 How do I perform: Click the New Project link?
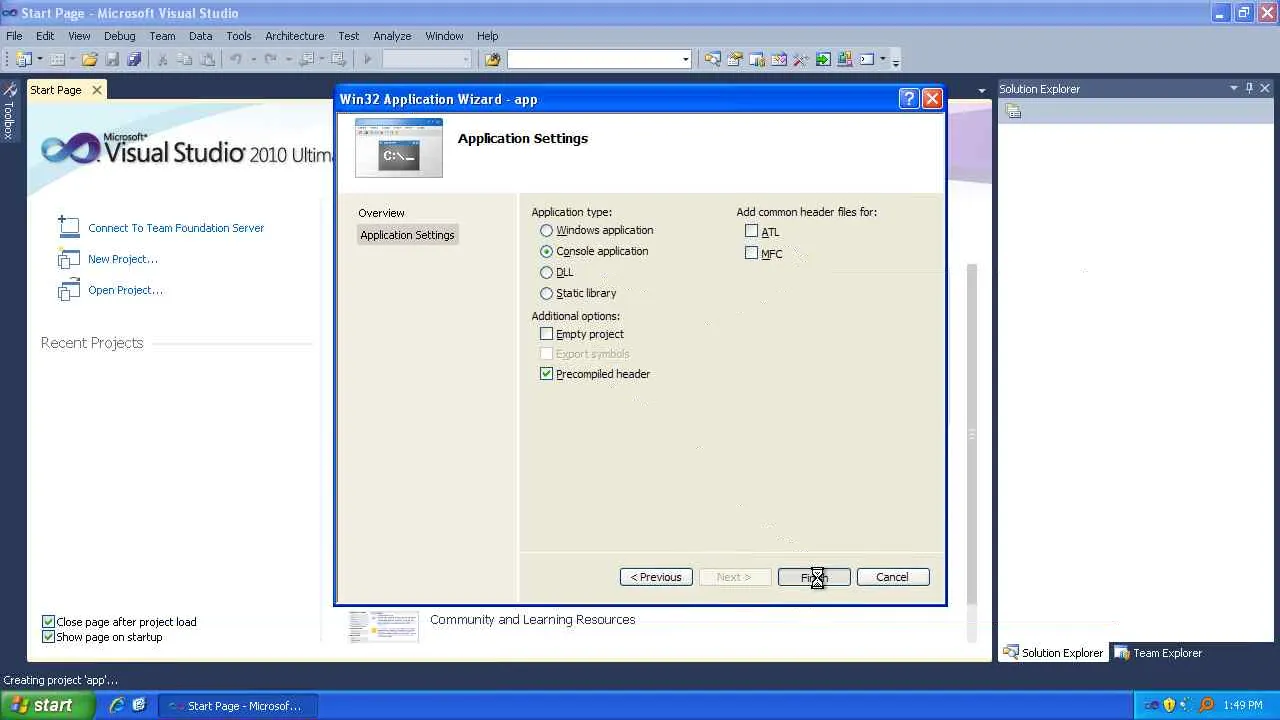click(x=123, y=259)
